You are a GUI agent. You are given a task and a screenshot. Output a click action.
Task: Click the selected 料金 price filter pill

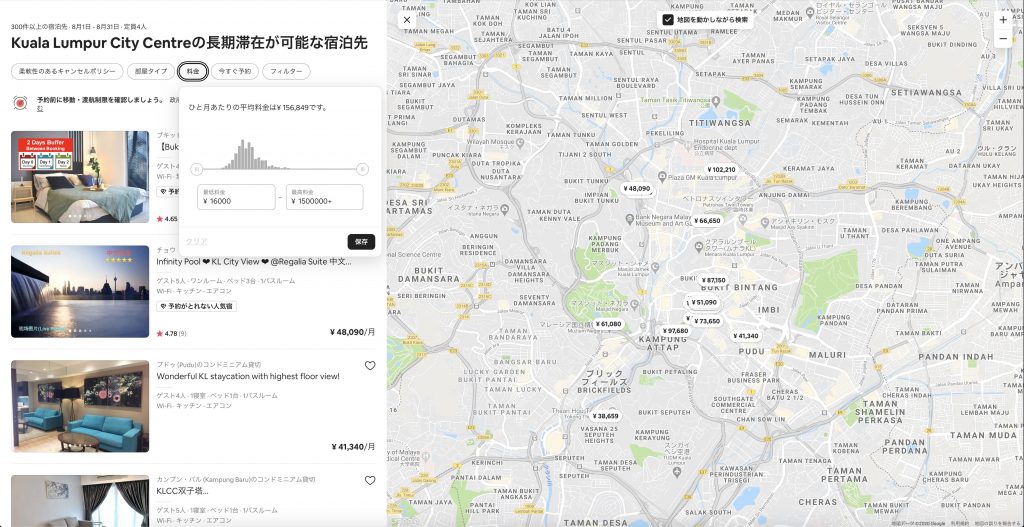(193, 72)
